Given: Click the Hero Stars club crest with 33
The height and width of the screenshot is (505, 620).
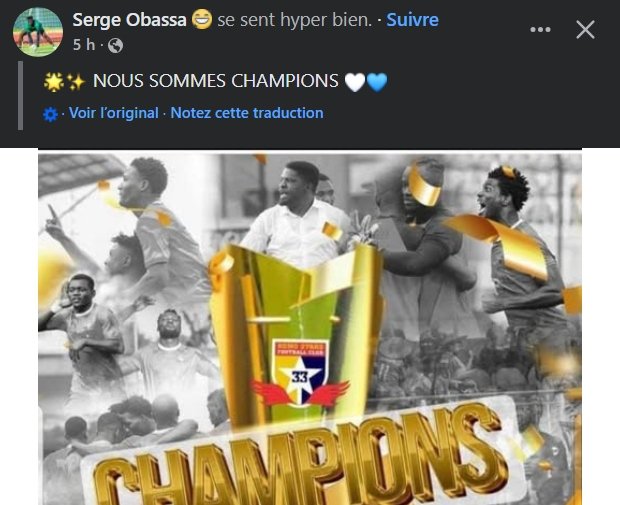Looking at the screenshot, I should pyautogui.click(x=301, y=373).
